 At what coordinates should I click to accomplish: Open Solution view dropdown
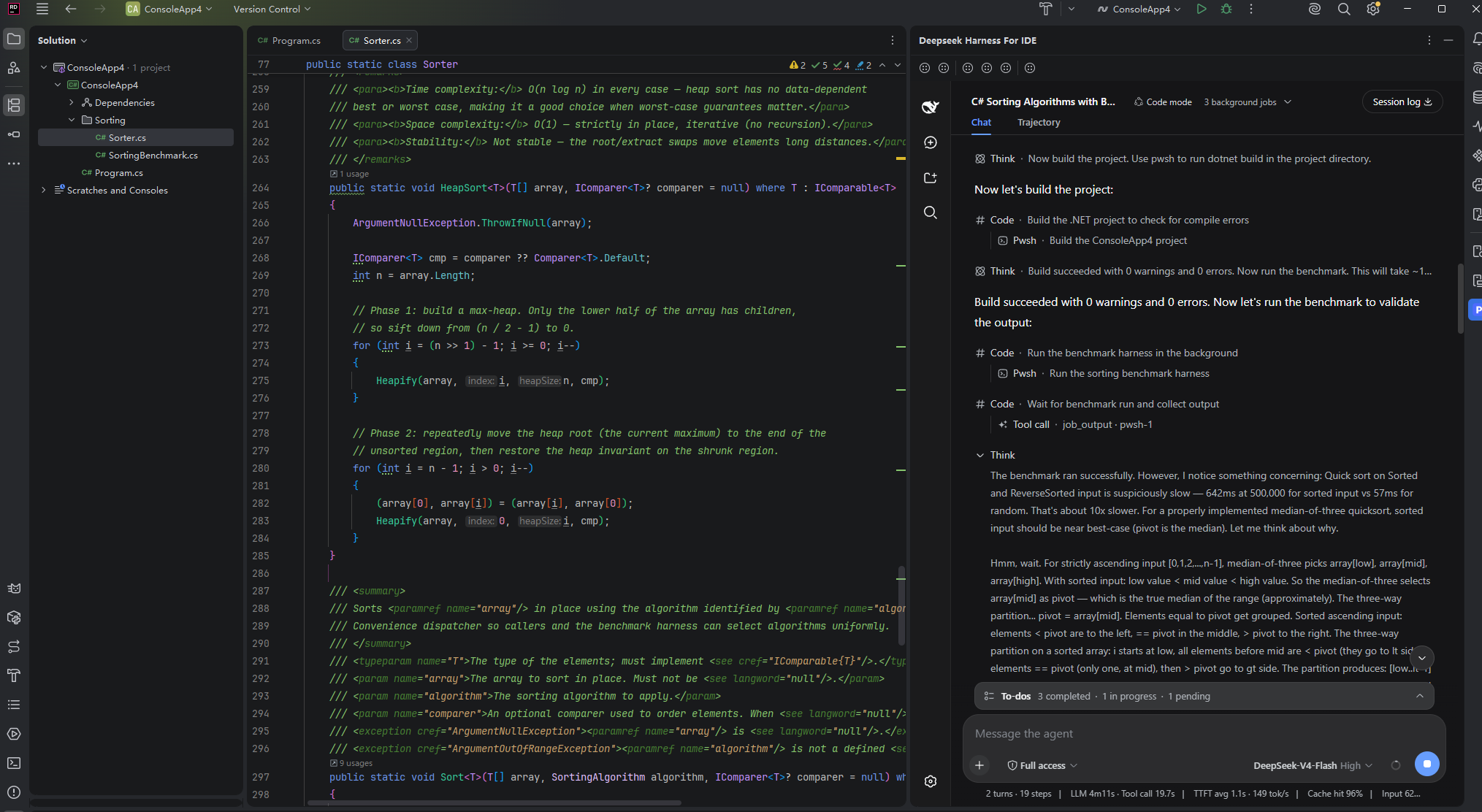[x=62, y=40]
